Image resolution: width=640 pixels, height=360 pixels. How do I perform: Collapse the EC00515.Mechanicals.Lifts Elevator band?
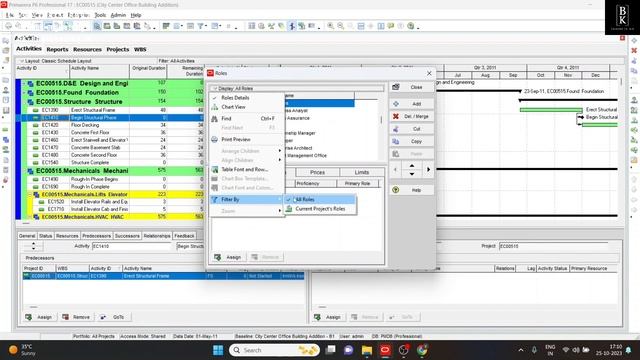click(x=30, y=195)
